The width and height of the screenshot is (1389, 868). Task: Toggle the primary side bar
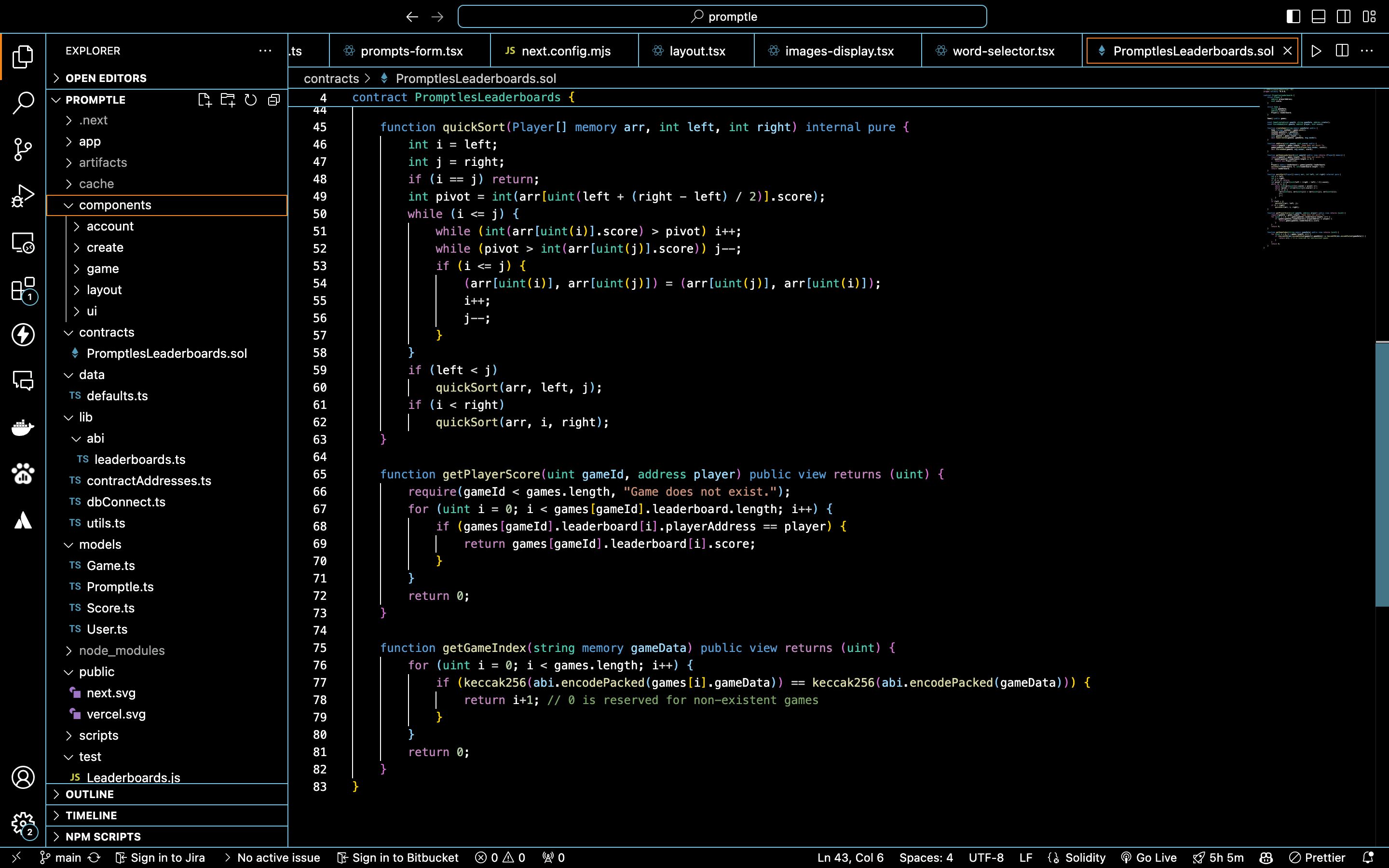point(1293,17)
